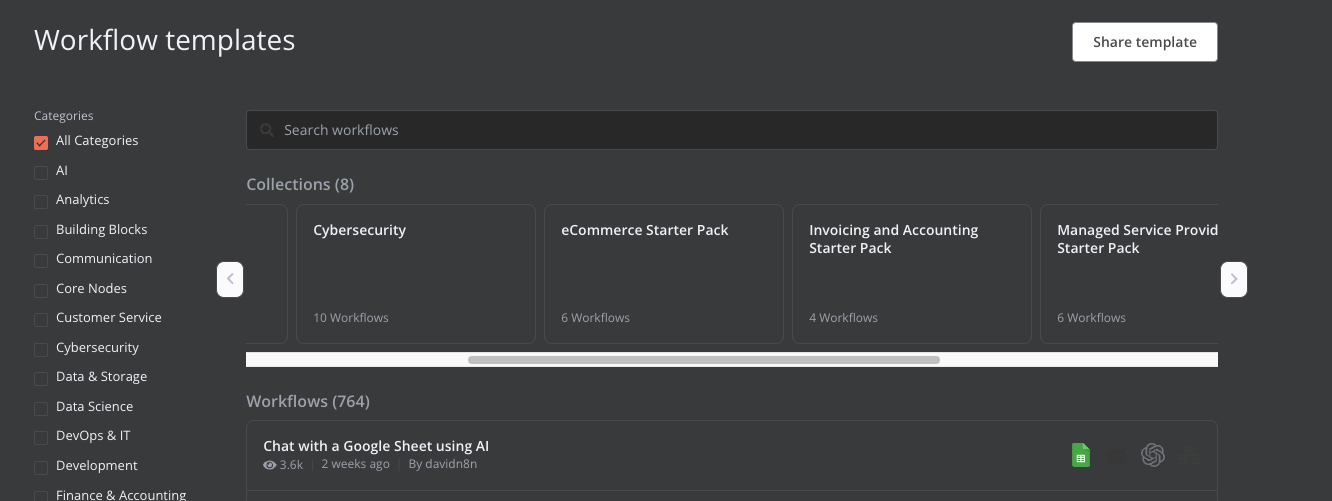Toggle the Analytics category checkbox
This screenshot has width=1332, height=501.
[x=41, y=201]
